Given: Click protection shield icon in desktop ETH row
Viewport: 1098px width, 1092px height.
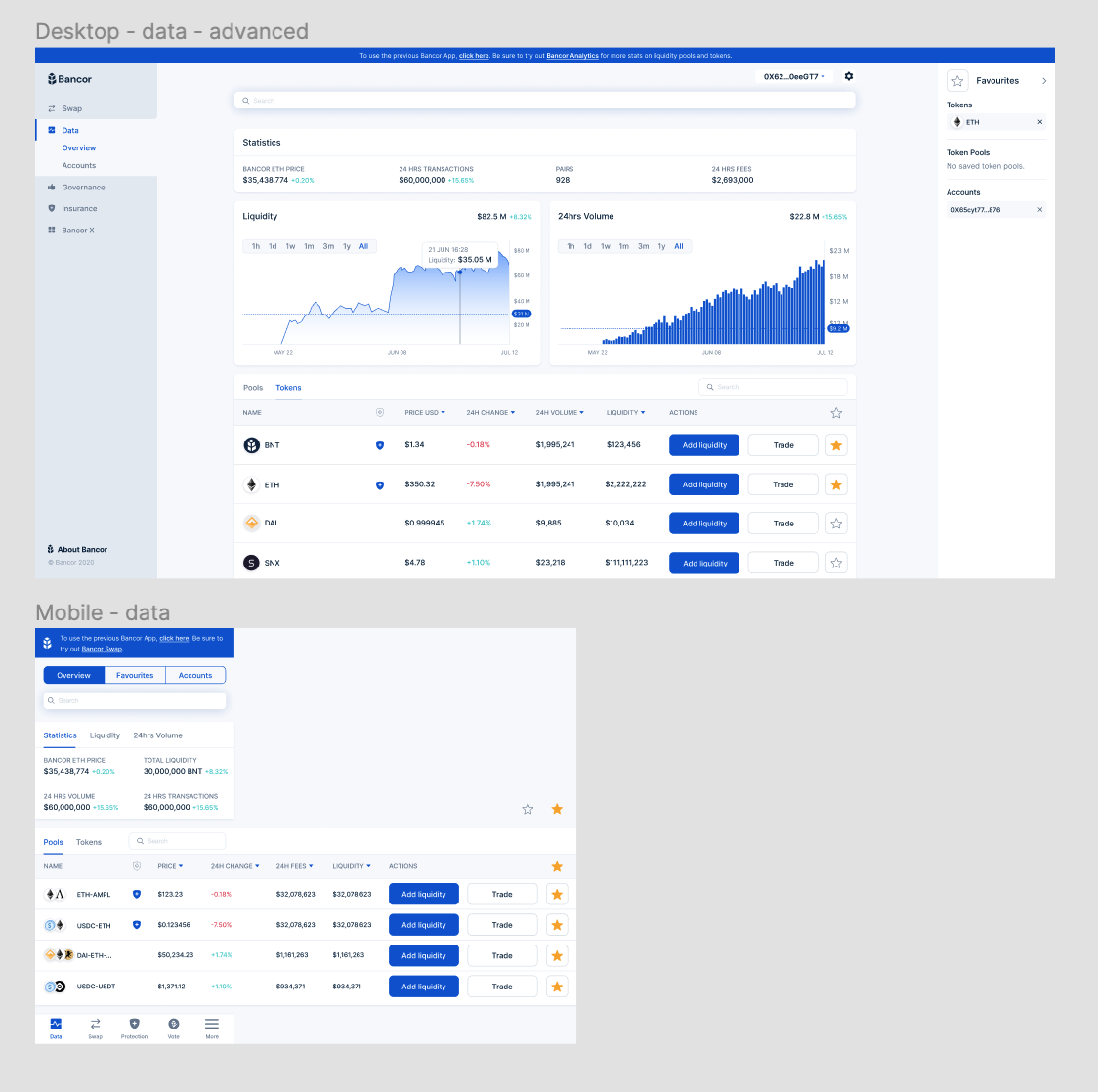Looking at the screenshot, I should coord(380,485).
